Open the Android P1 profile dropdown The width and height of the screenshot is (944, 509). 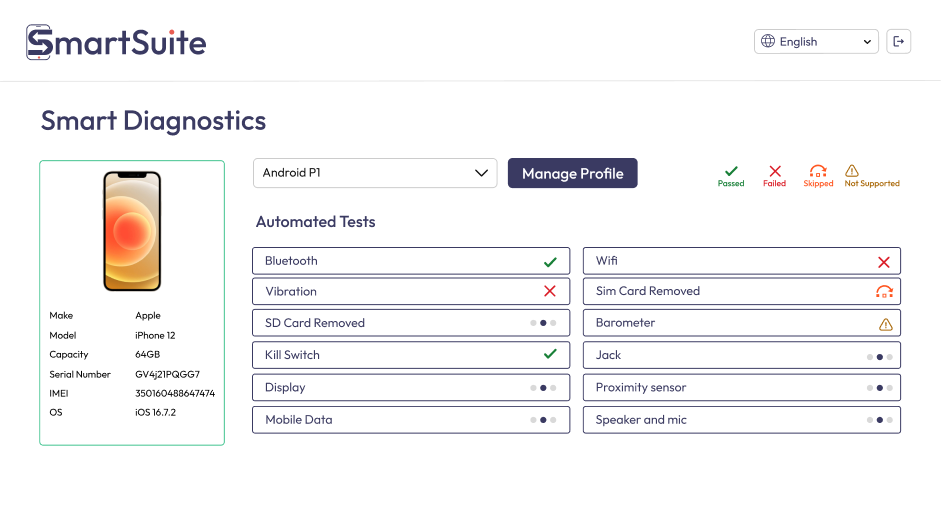[x=374, y=173]
